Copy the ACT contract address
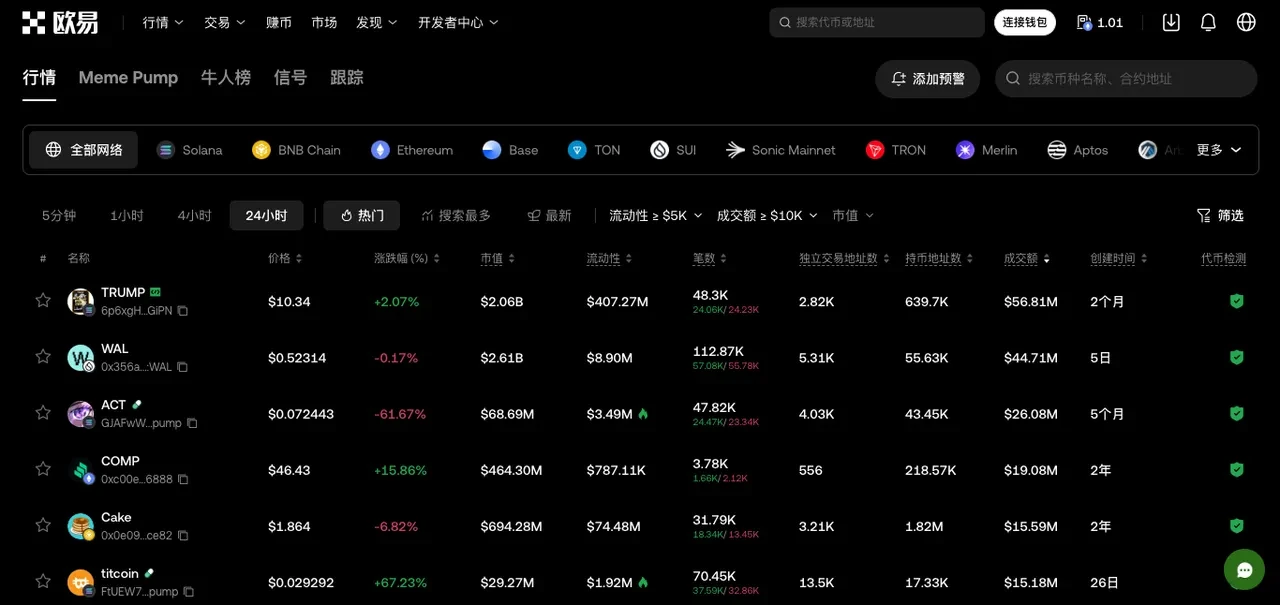The image size is (1280, 605). 192,423
